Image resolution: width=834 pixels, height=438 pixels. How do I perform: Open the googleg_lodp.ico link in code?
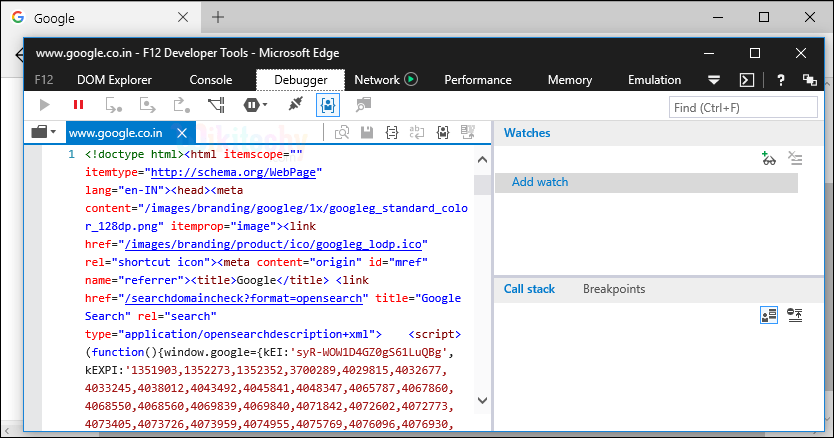[x=273, y=244]
